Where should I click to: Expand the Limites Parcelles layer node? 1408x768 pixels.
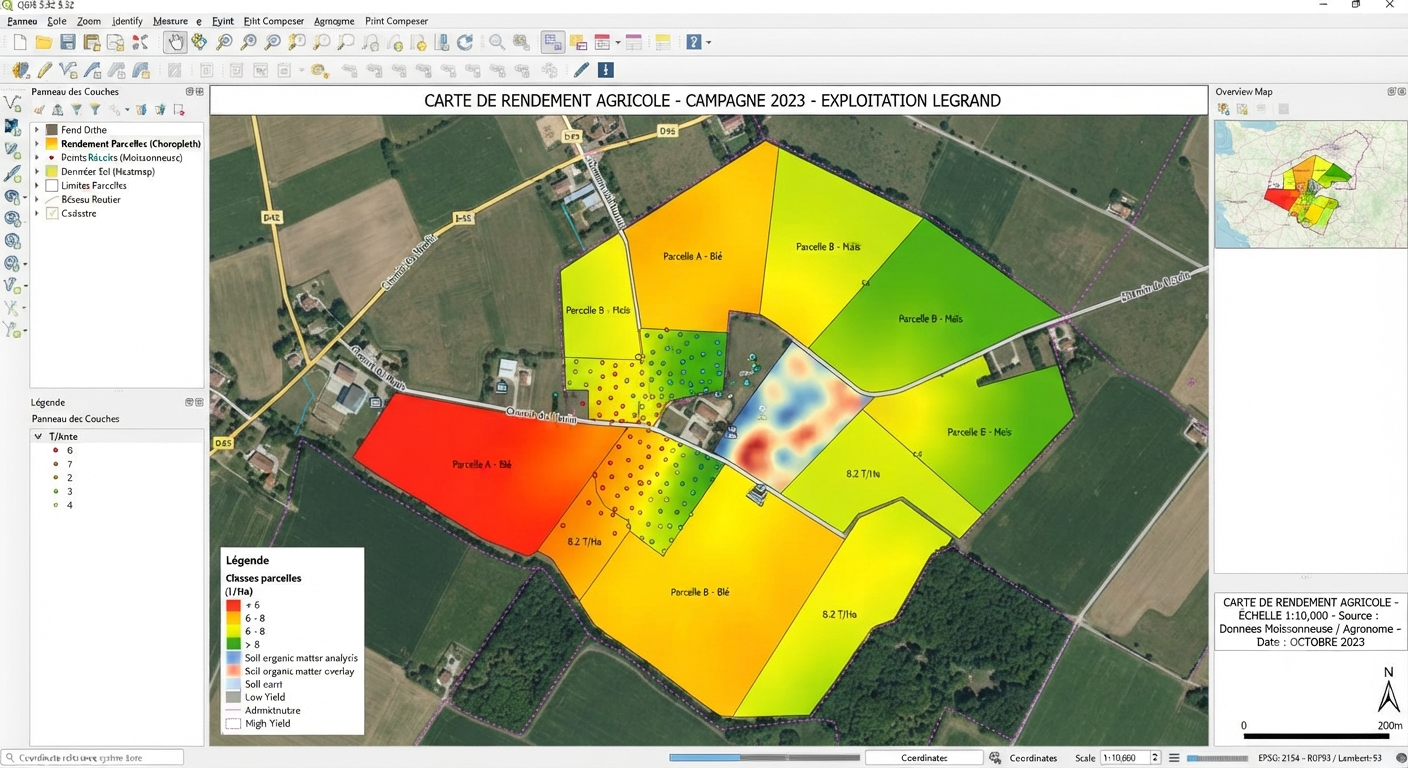(x=37, y=186)
